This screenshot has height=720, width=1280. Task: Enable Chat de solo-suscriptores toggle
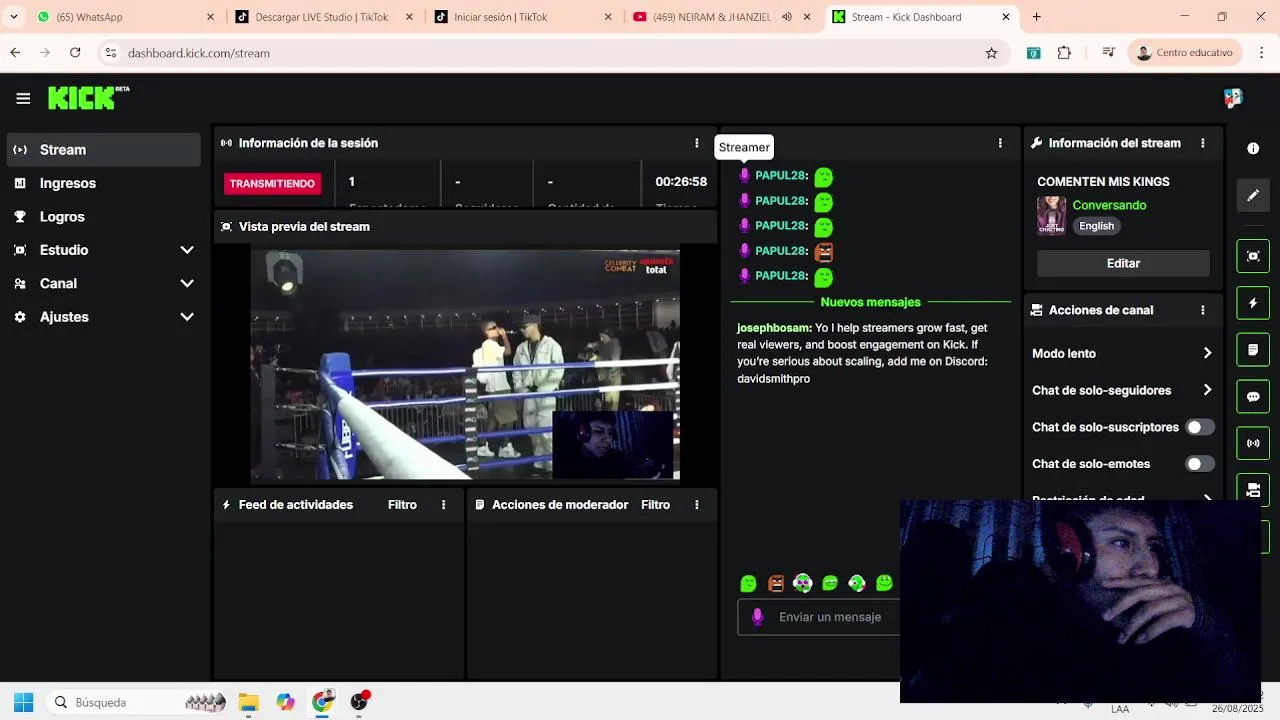(x=1199, y=427)
